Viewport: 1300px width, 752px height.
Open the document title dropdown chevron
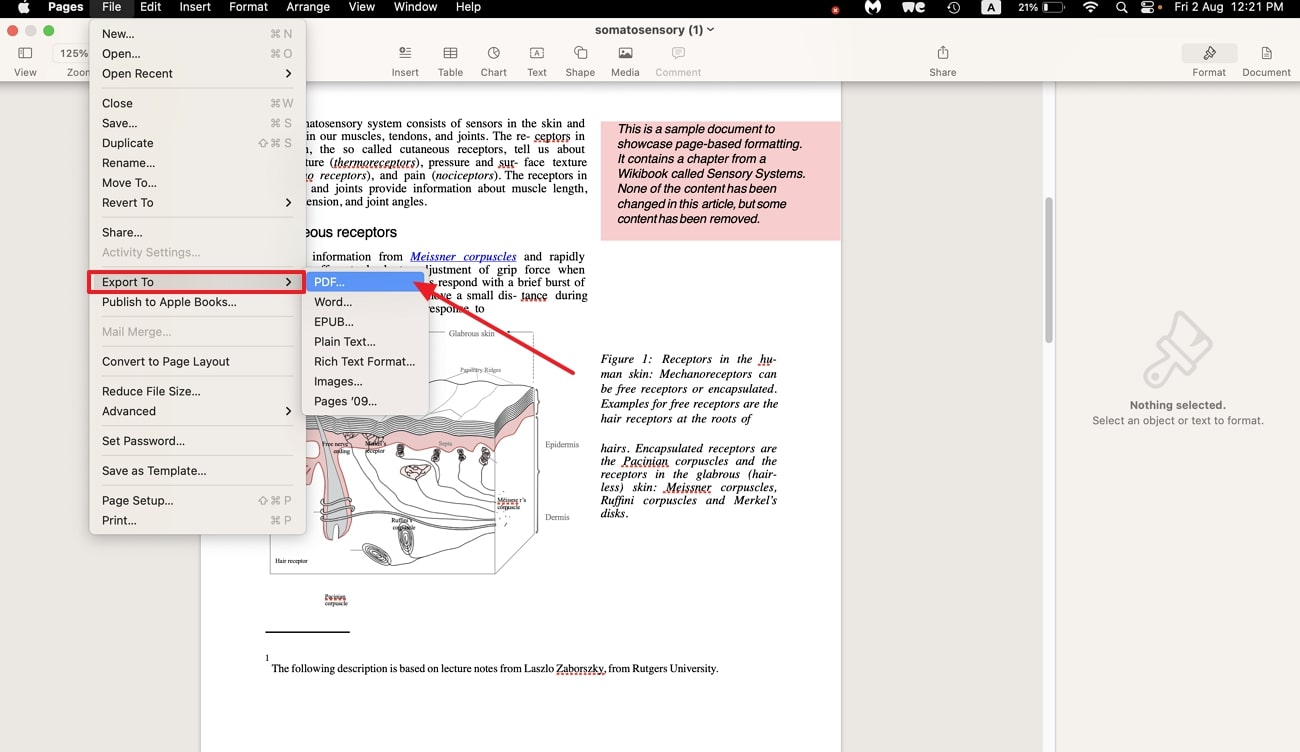tap(711, 30)
